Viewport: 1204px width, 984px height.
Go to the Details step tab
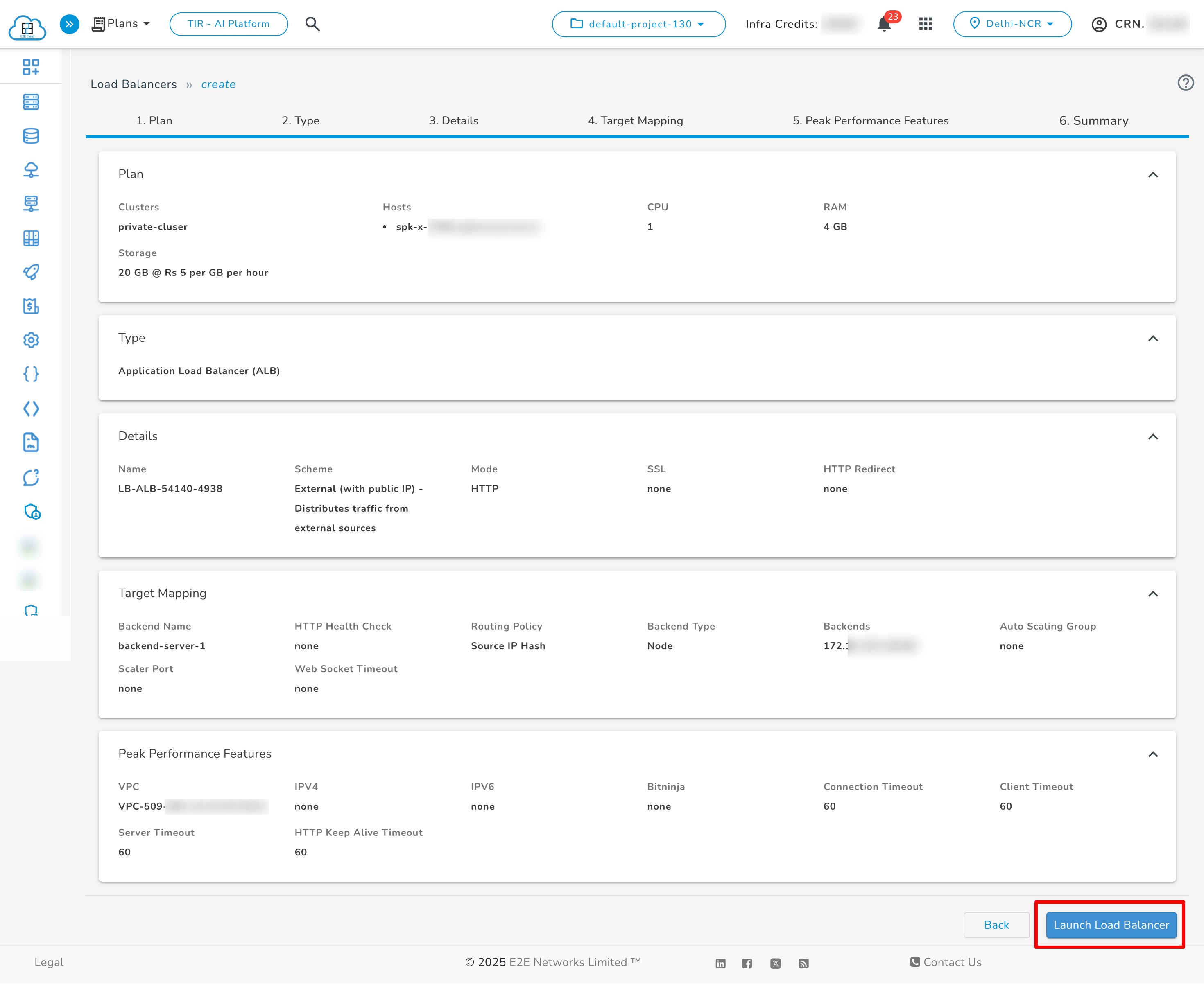(x=454, y=120)
